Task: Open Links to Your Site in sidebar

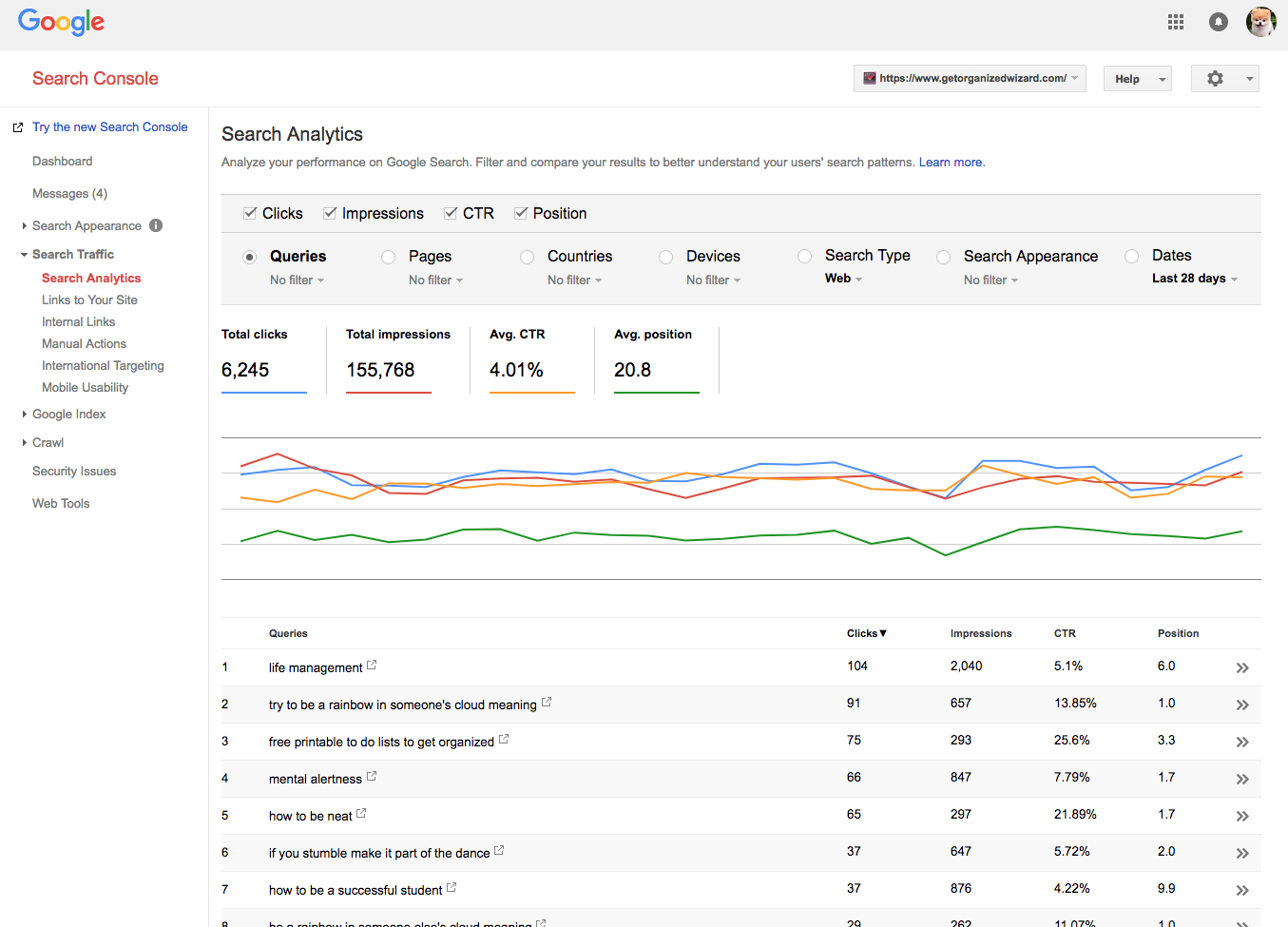Action: [x=89, y=300]
